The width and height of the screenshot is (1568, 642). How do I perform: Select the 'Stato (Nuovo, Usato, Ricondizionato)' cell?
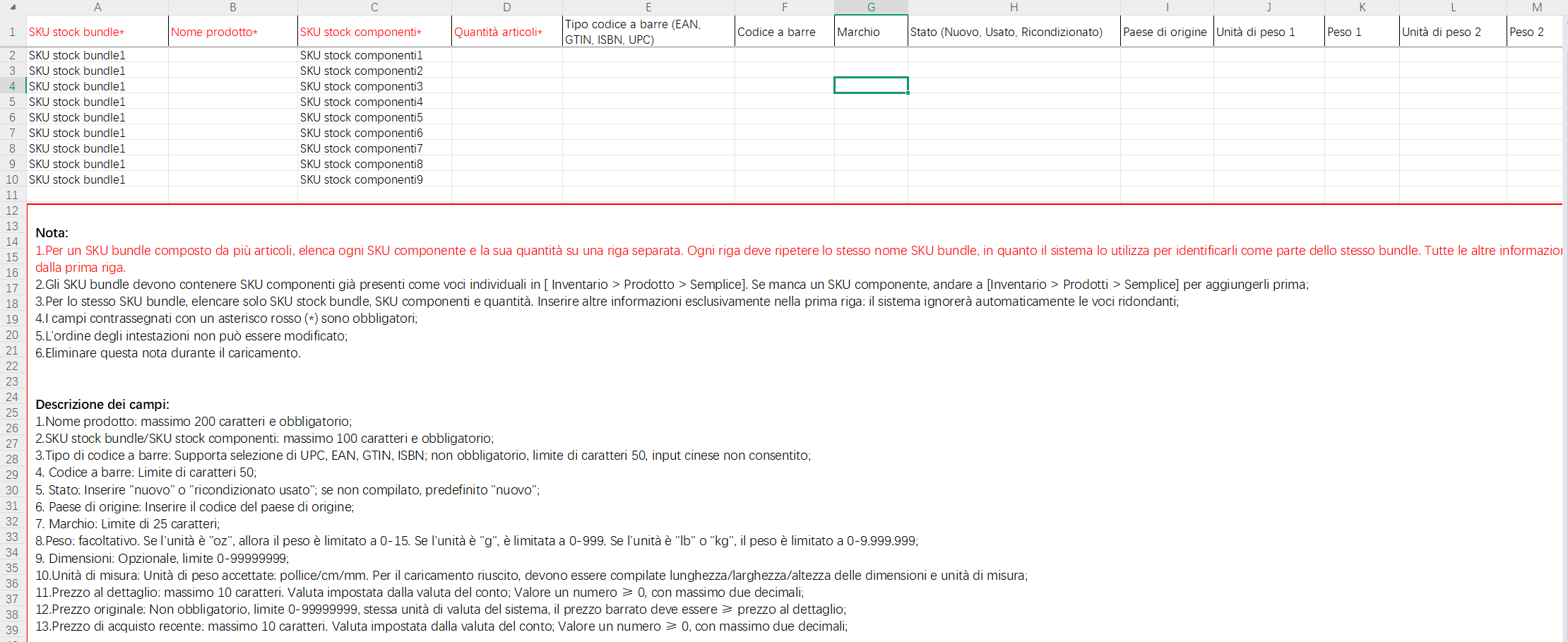coord(1014,32)
